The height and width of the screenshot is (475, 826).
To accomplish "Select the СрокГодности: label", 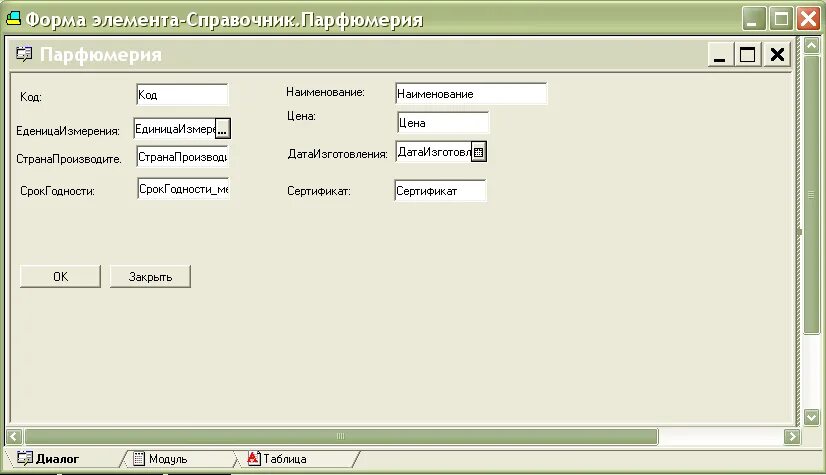I will pyautogui.click(x=57, y=191).
